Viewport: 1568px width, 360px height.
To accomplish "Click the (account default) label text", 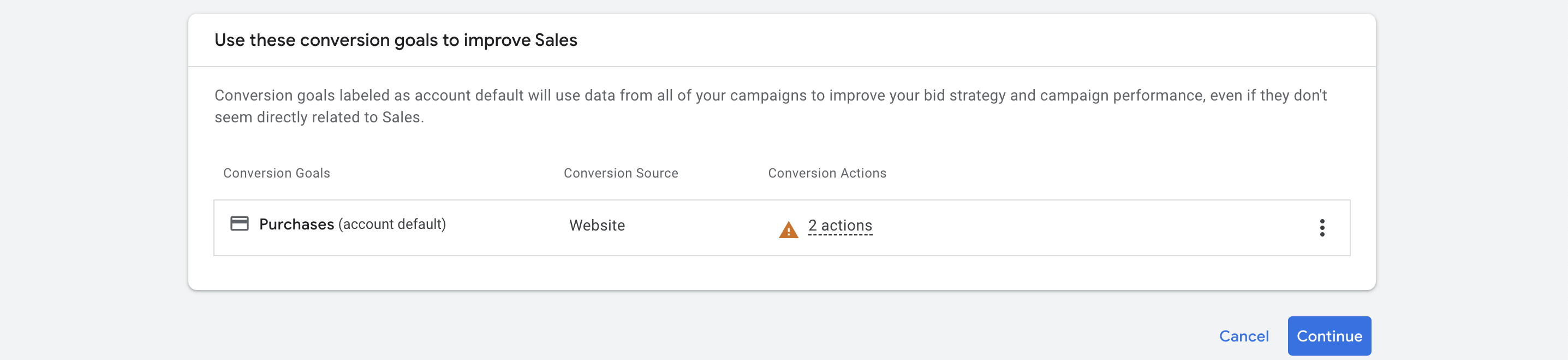I will click(x=392, y=224).
